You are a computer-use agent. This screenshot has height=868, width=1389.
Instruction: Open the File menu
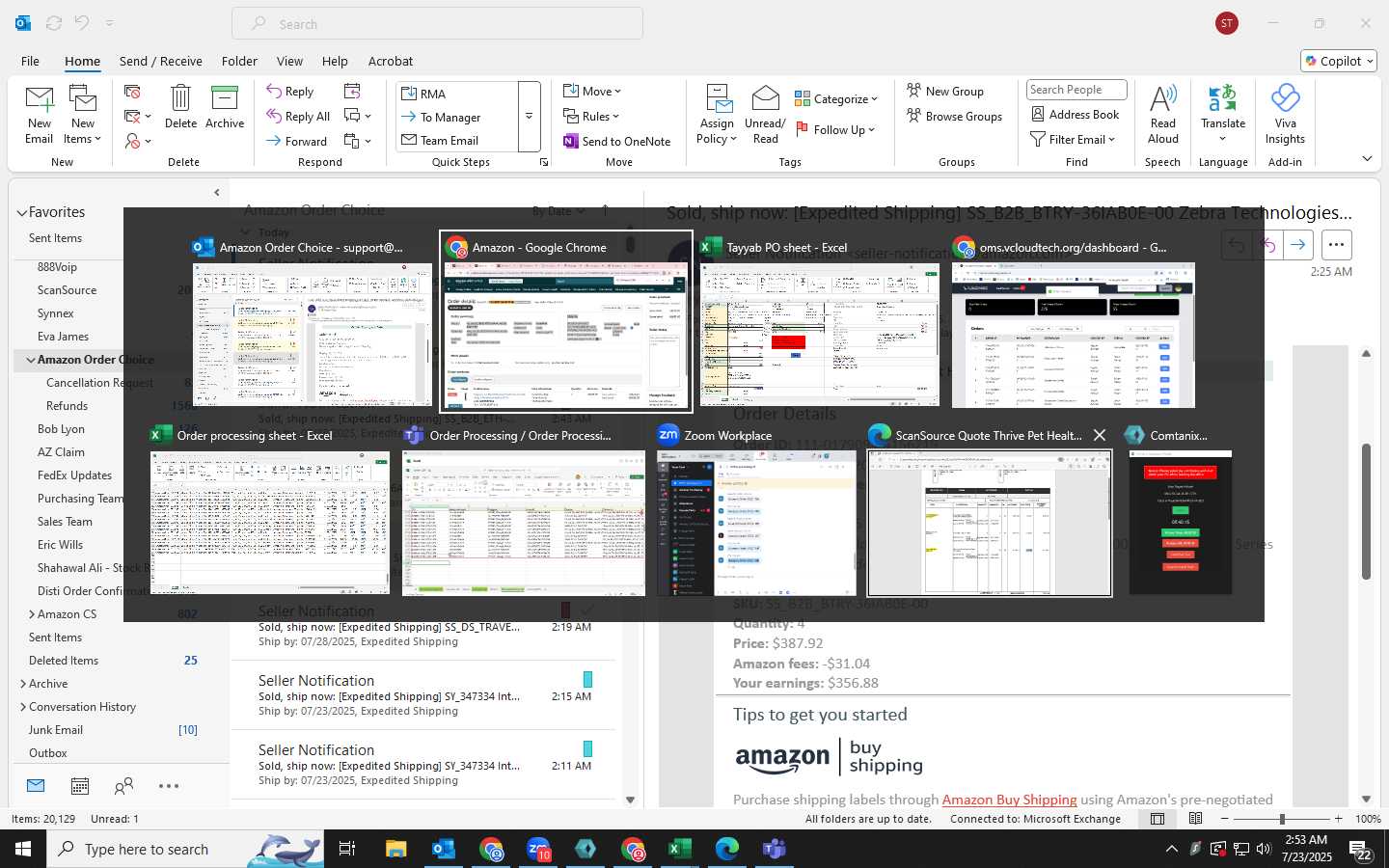coord(30,61)
